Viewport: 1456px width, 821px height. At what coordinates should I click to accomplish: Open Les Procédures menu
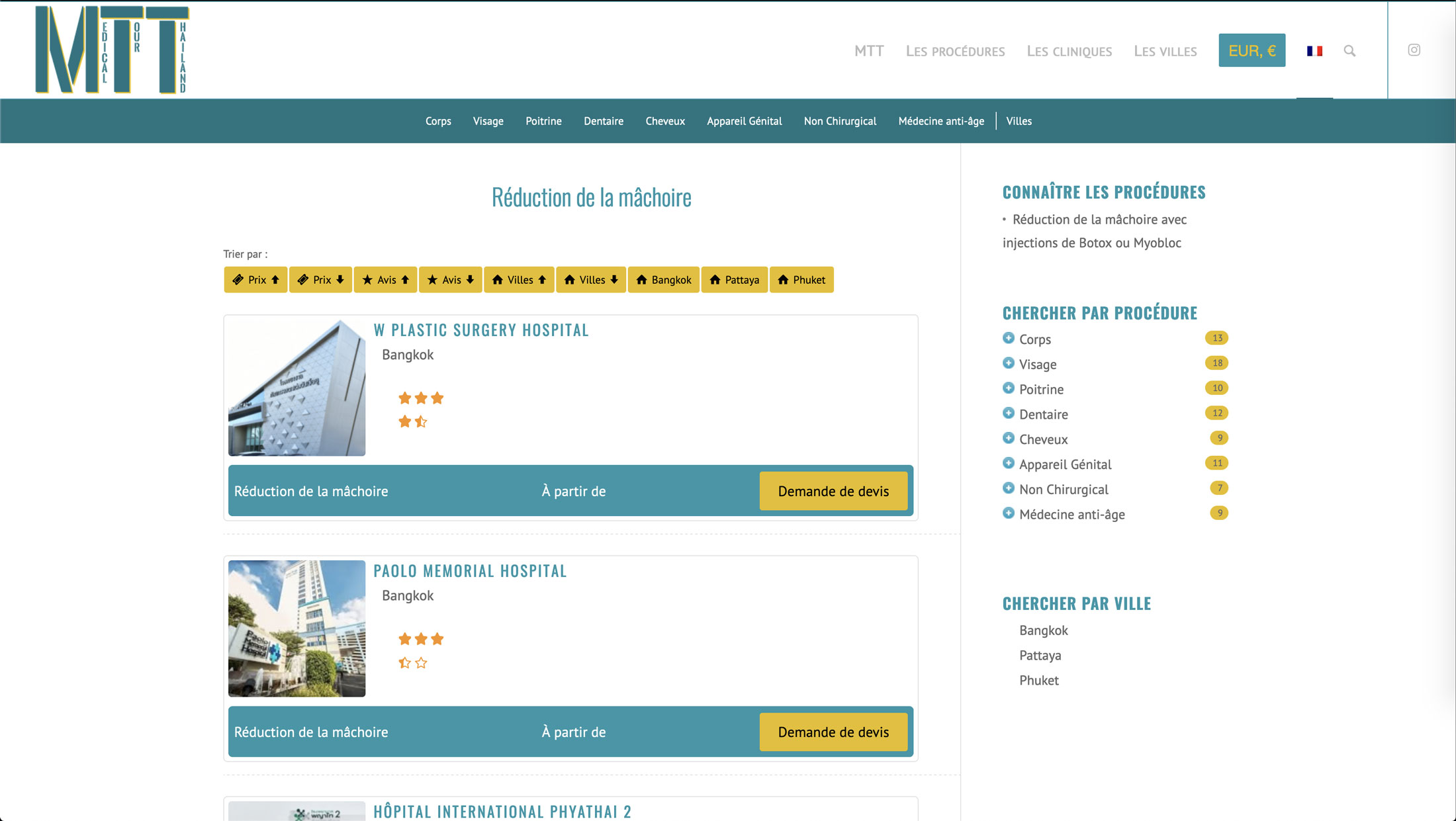955,51
